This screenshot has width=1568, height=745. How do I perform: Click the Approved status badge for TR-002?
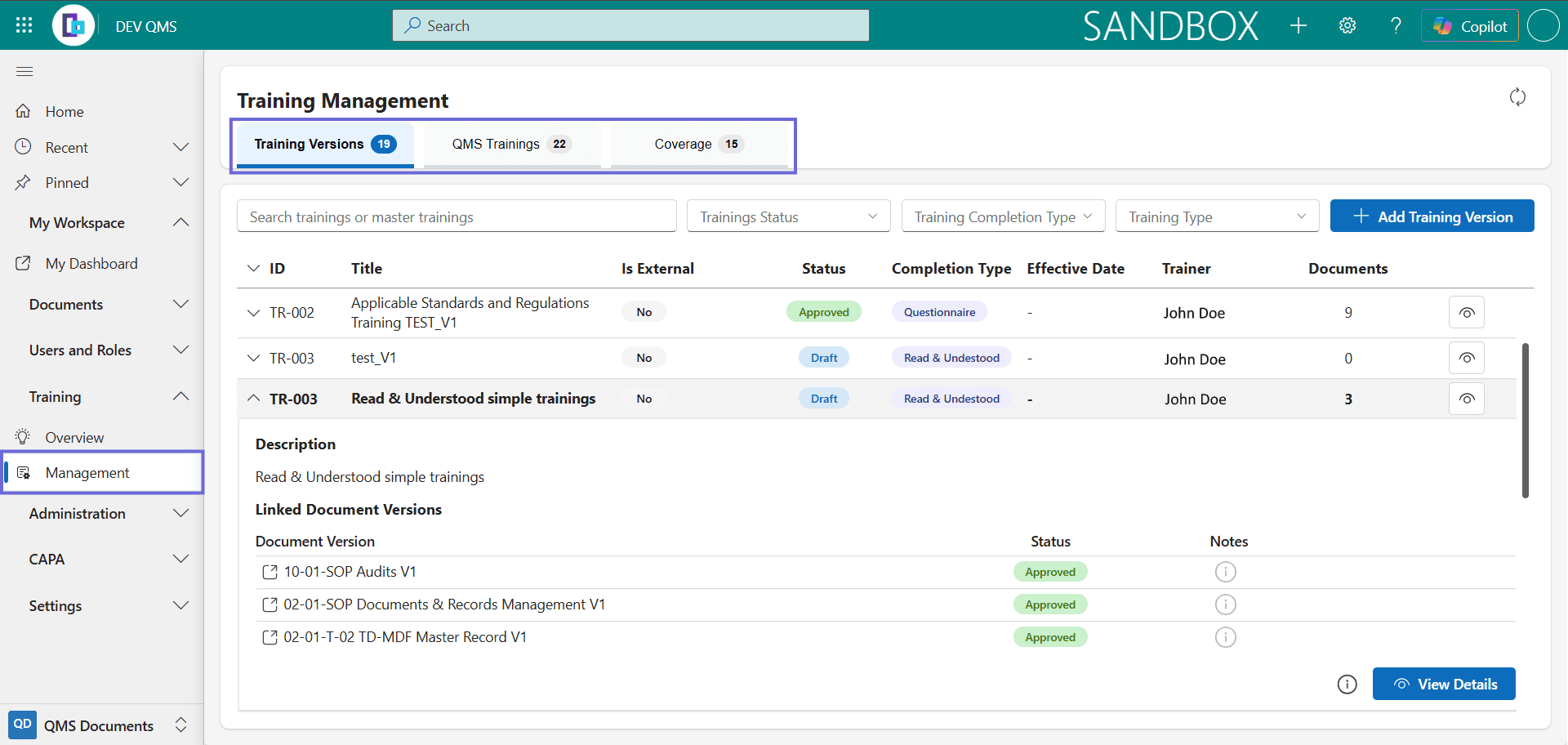(x=823, y=312)
